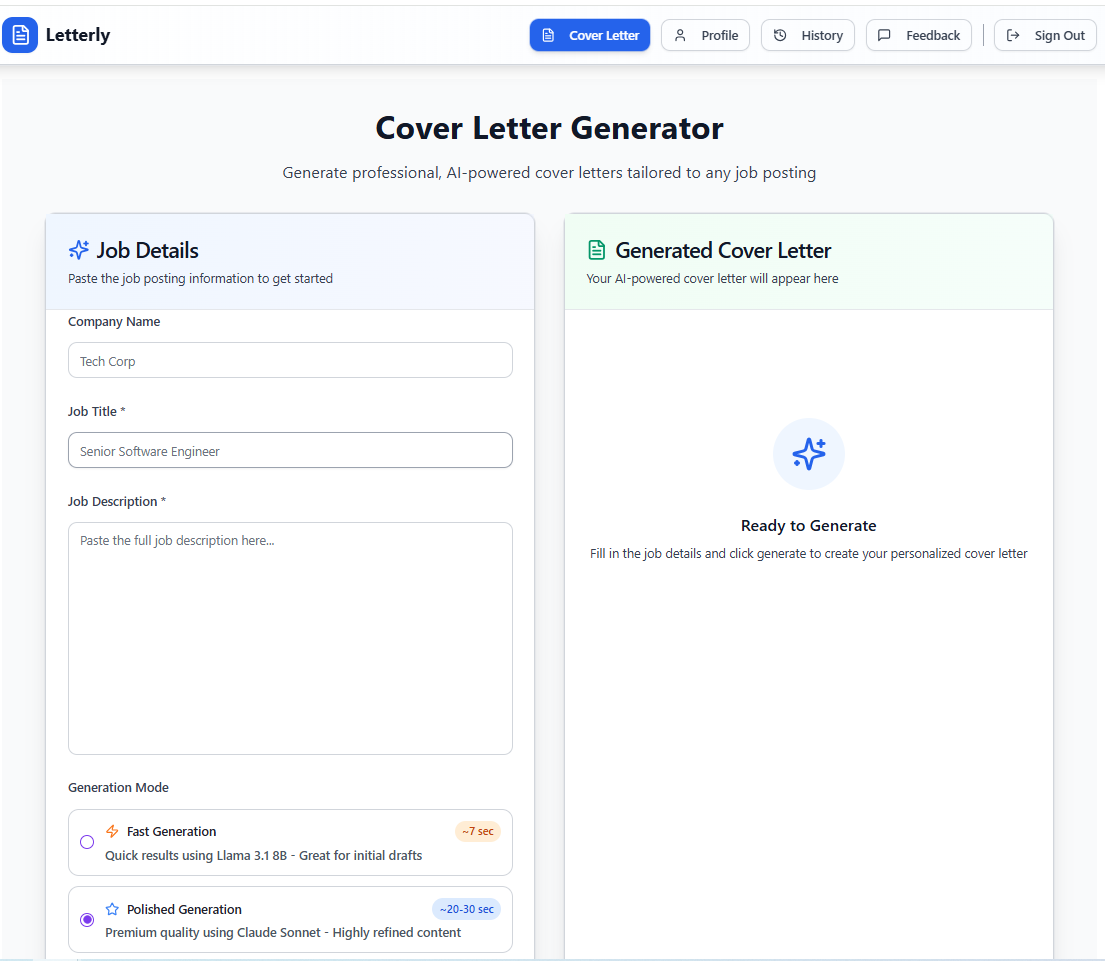
Task: Open the Profile page
Action: [705, 35]
